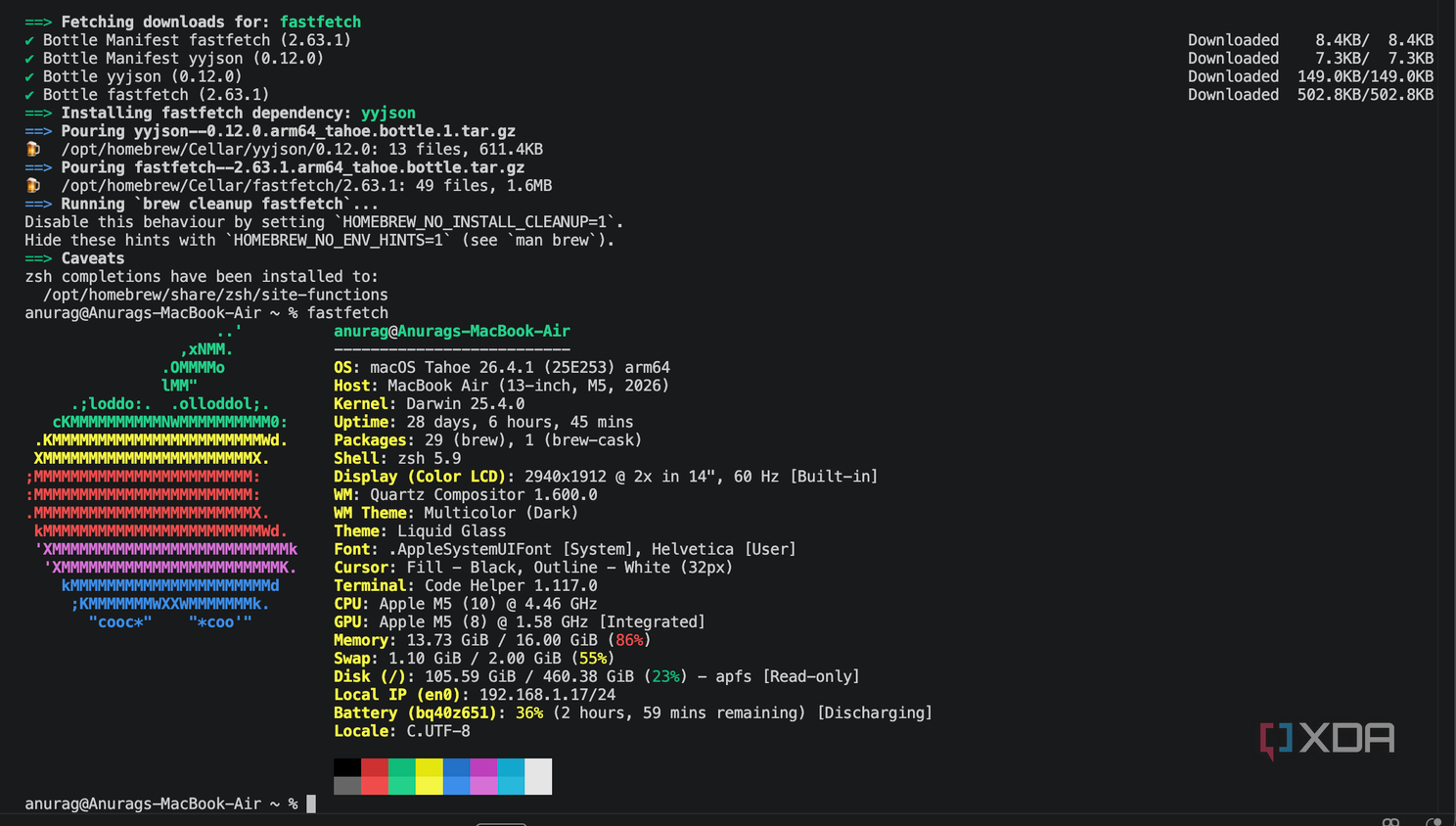Click the 'Locale: C.UTF-8' line
This screenshot has height=826, width=1456.
click(x=402, y=731)
